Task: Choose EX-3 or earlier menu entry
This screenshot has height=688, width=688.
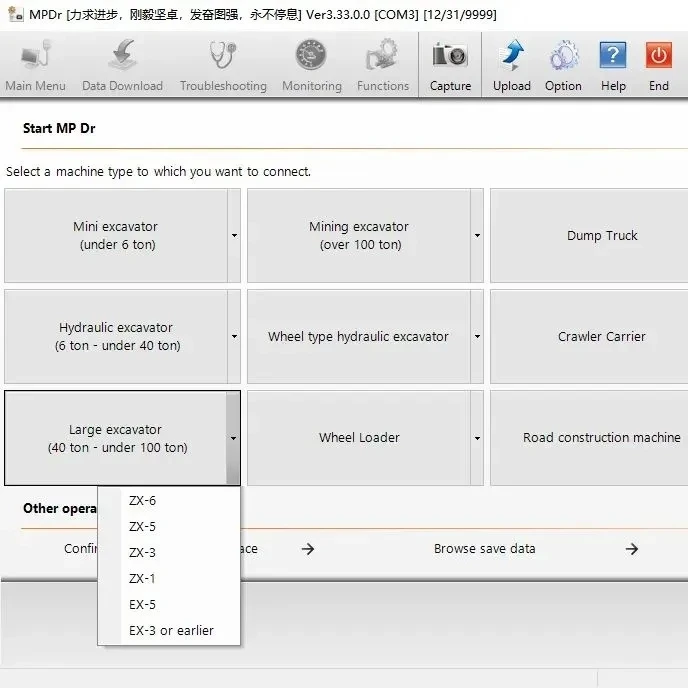Action: click(x=169, y=631)
